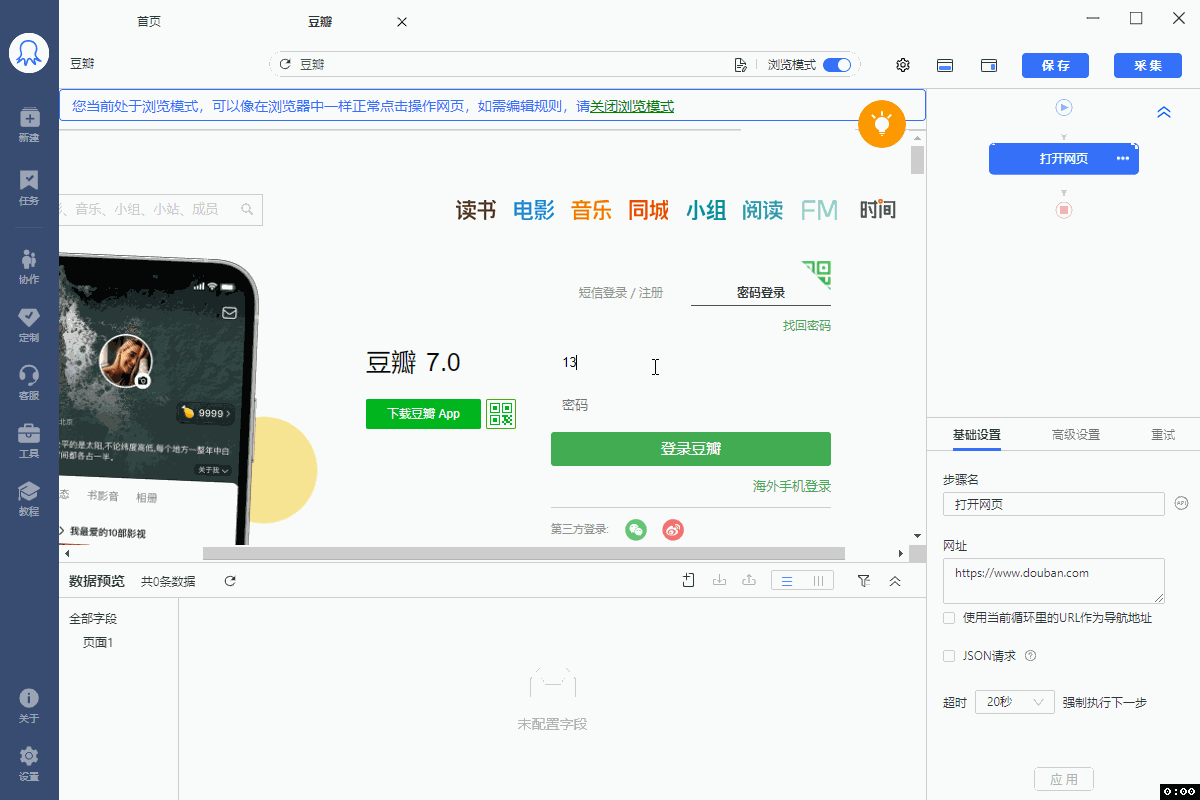Click the workflow red stop node

tap(1064, 210)
